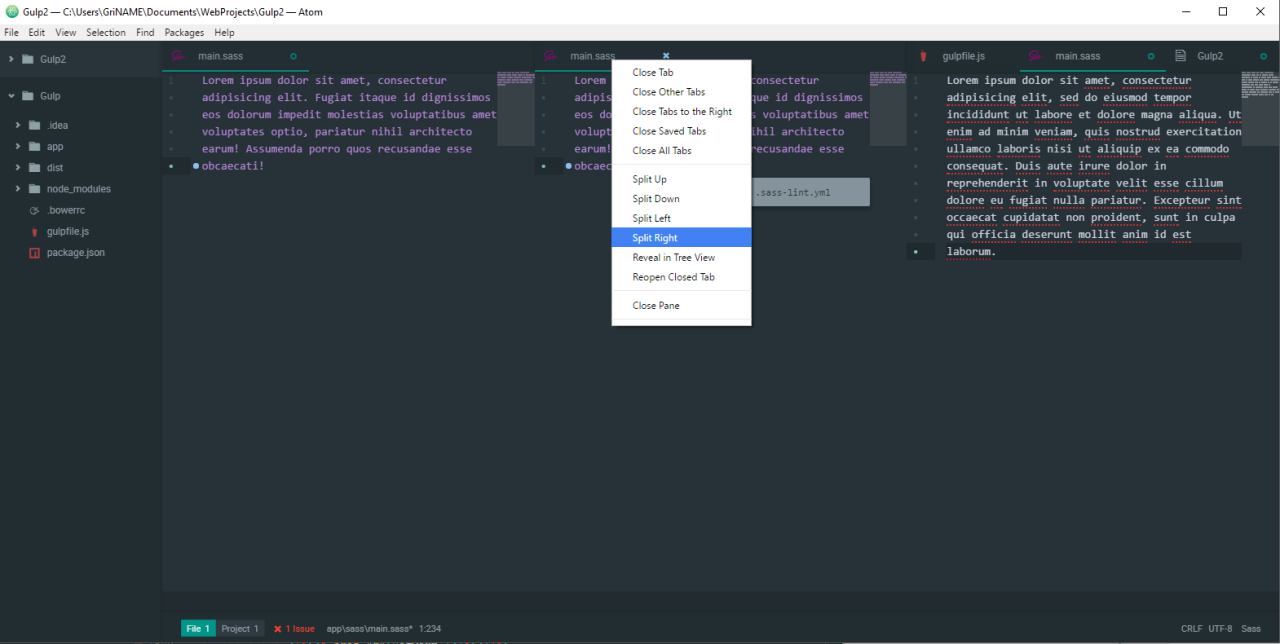Click the modified dot on the leftmost main.sass tab
Viewport: 1280px width, 644px height.
(293, 56)
